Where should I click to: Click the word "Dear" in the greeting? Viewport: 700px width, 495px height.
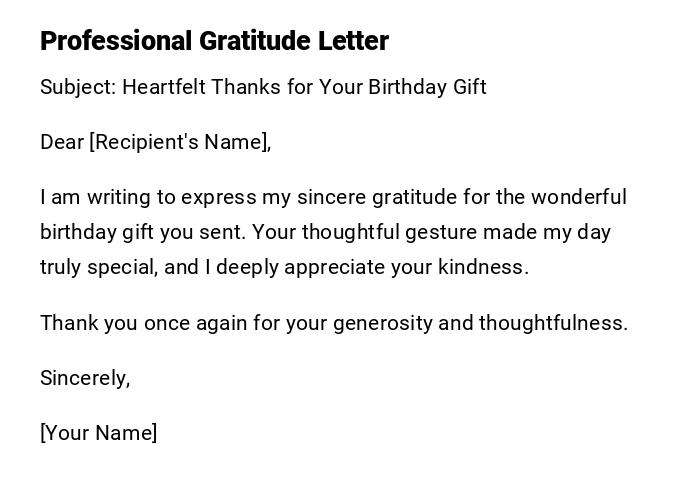coord(62,142)
